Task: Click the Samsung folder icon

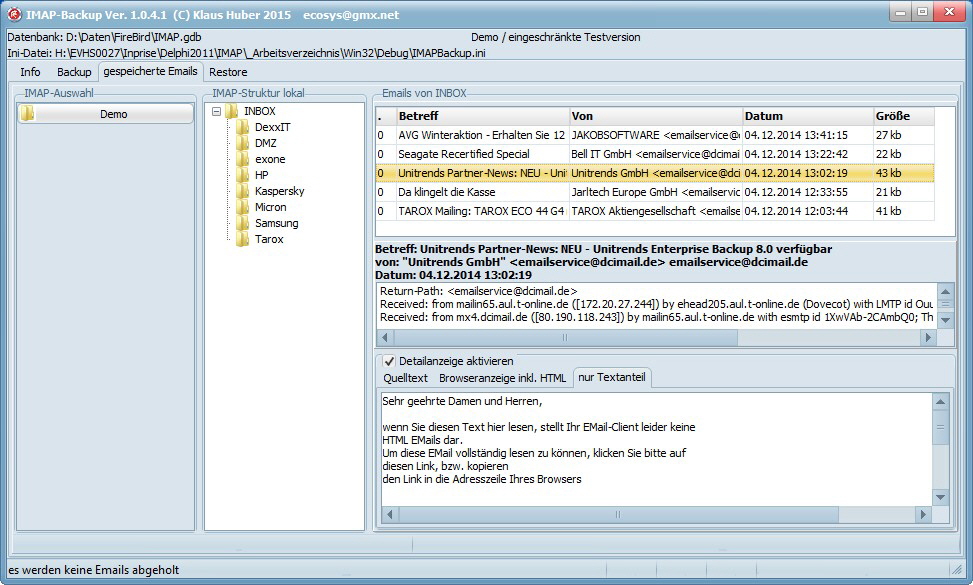Action: point(242,223)
